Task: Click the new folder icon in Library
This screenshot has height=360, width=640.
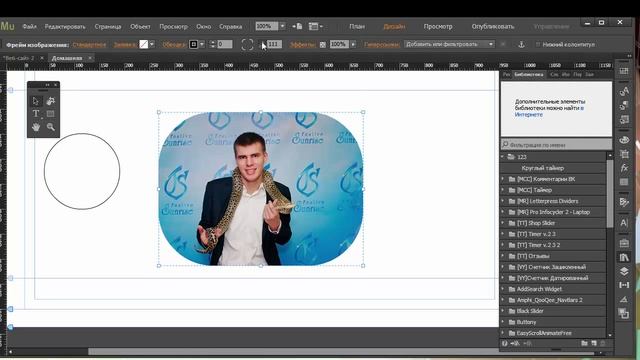Action: click(x=584, y=343)
